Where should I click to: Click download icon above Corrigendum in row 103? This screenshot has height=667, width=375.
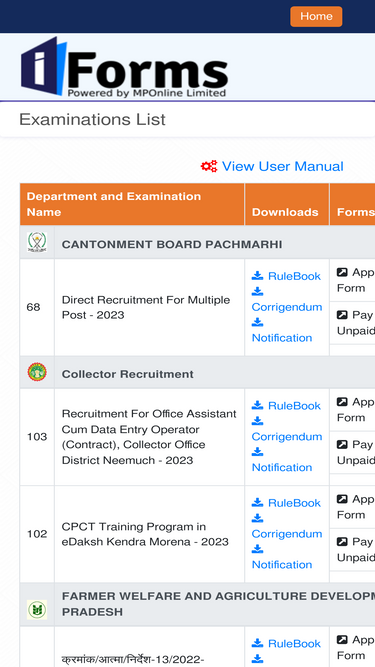[x=257, y=421]
